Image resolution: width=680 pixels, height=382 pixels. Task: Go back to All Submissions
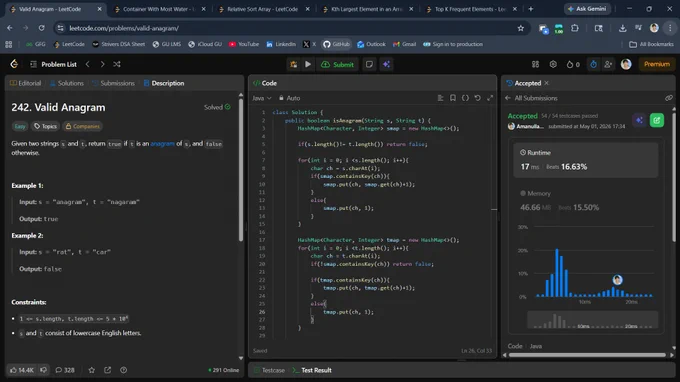coord(531,98)
